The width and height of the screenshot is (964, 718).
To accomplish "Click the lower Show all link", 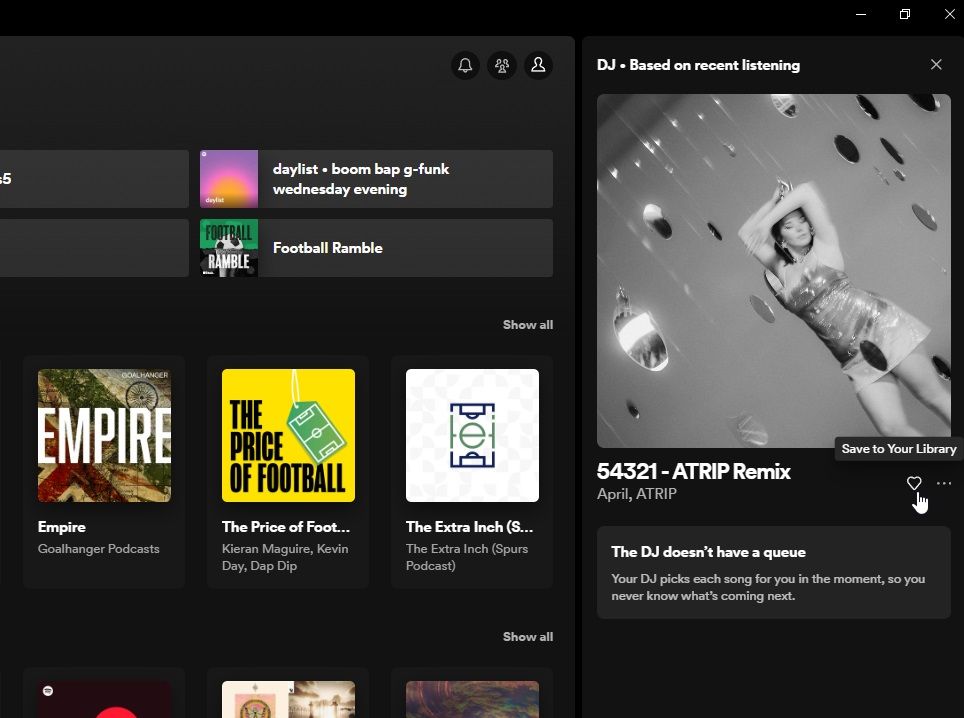I will tap(527, 636).
